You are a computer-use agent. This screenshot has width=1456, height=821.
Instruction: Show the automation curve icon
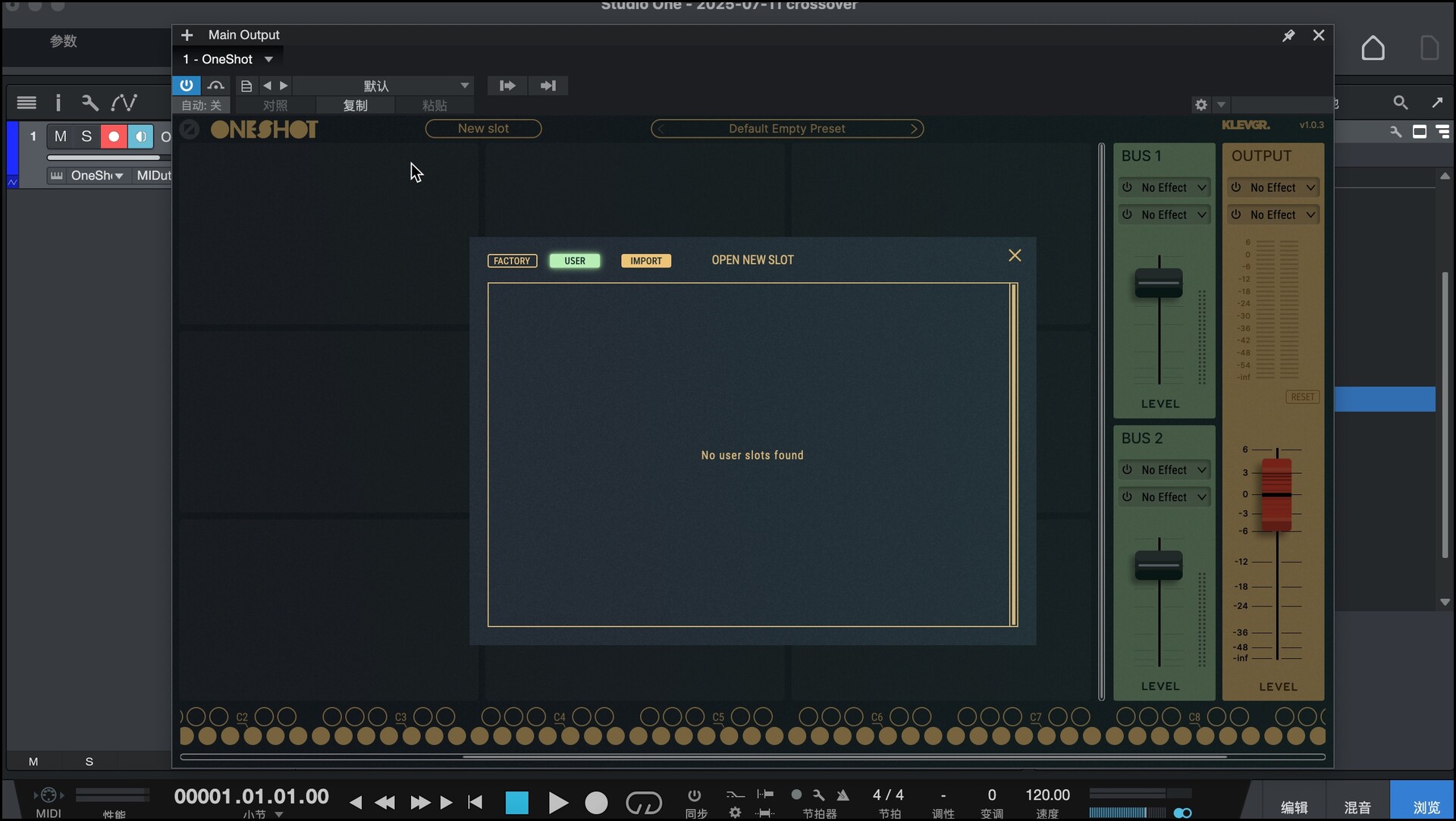(x=124, y=102)
